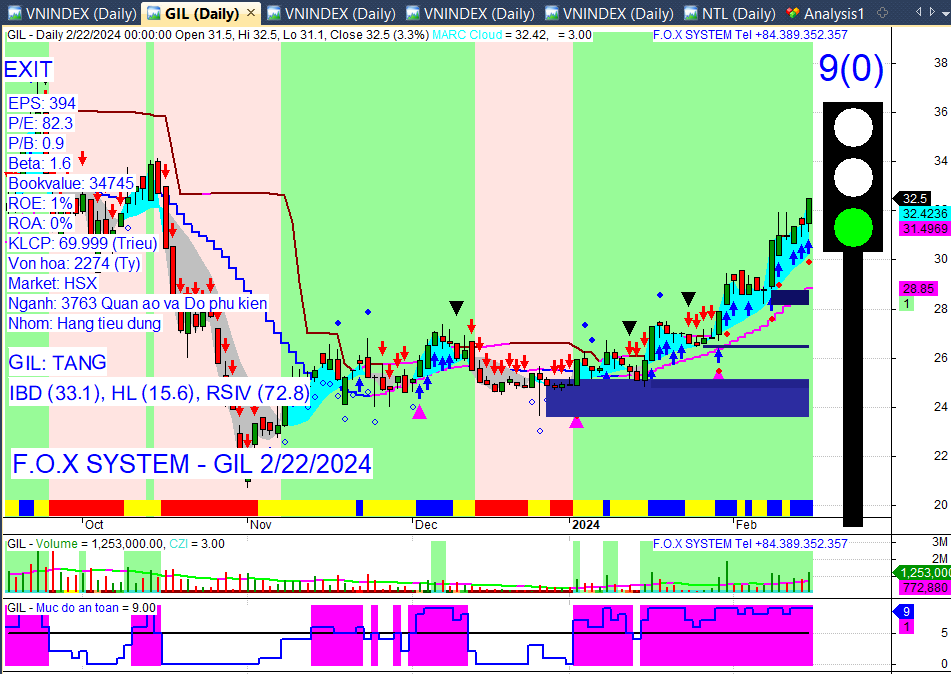Click the EXIT label on the chart
Viewport: 951px width, 674px height.
pos(29,70)
